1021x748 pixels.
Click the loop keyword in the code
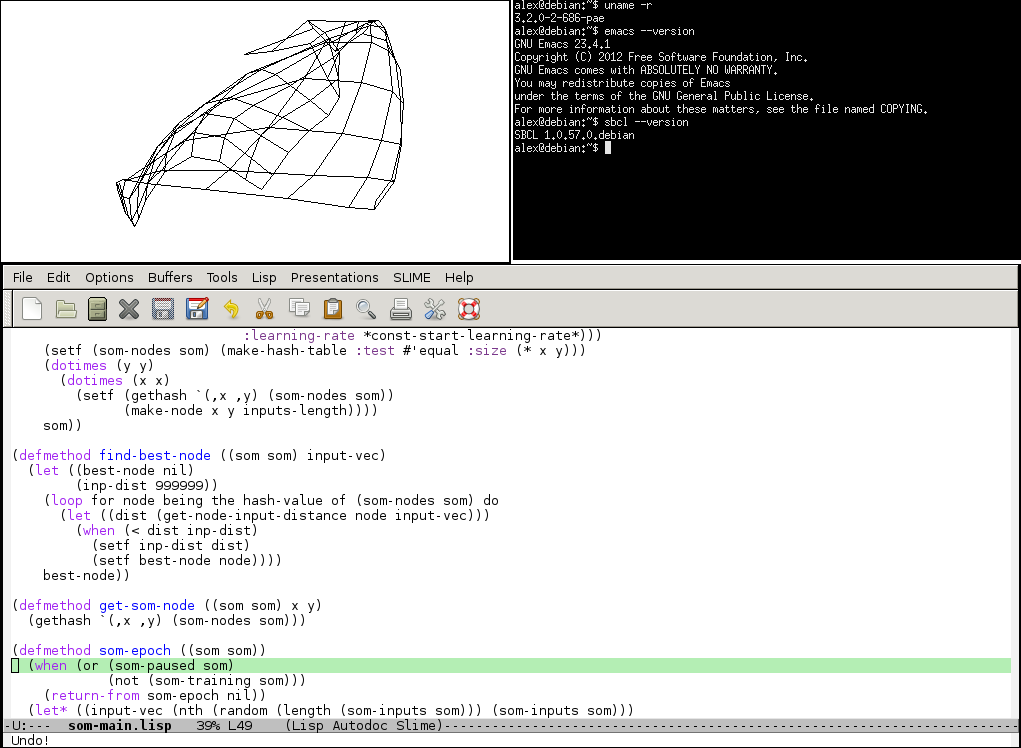click(x=67, y=500)
